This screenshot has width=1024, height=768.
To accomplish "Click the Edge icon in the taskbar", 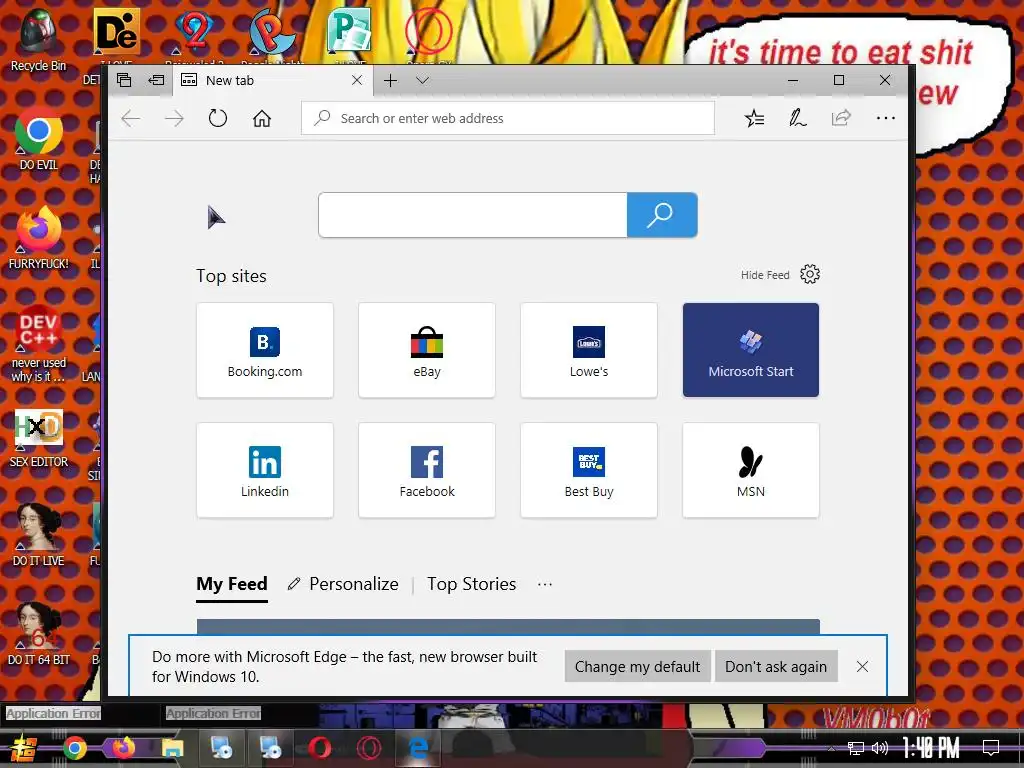I will click(x=418, y=748).
